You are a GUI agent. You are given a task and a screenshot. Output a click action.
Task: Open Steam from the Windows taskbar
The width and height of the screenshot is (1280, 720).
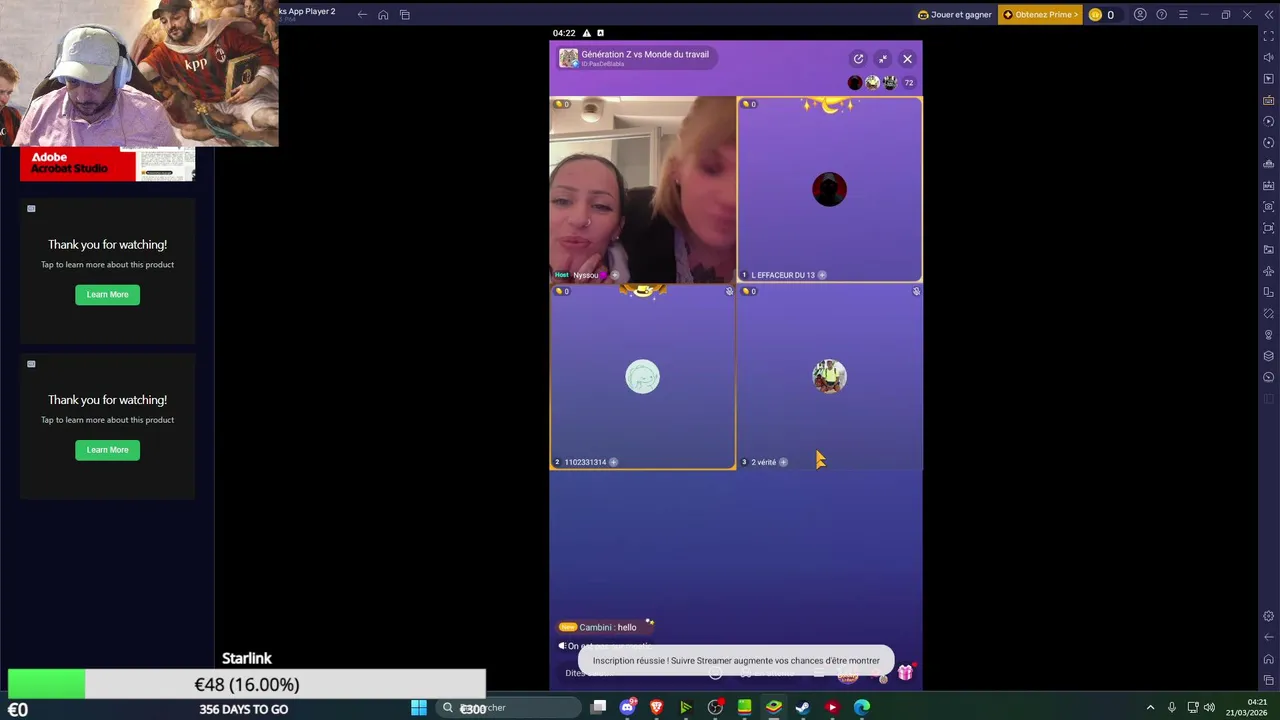pos(803,708)
